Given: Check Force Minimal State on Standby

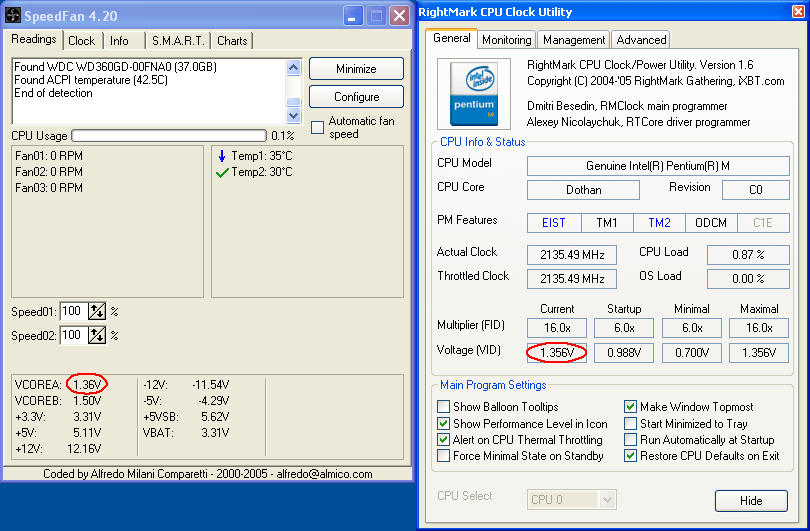Looking at the screenshot, I should (443, 456).
